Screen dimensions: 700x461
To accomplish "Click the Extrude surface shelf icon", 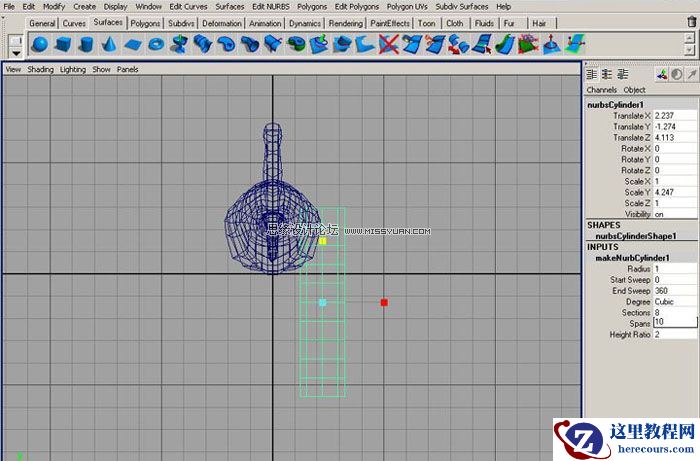I will [x=250, y=44].
